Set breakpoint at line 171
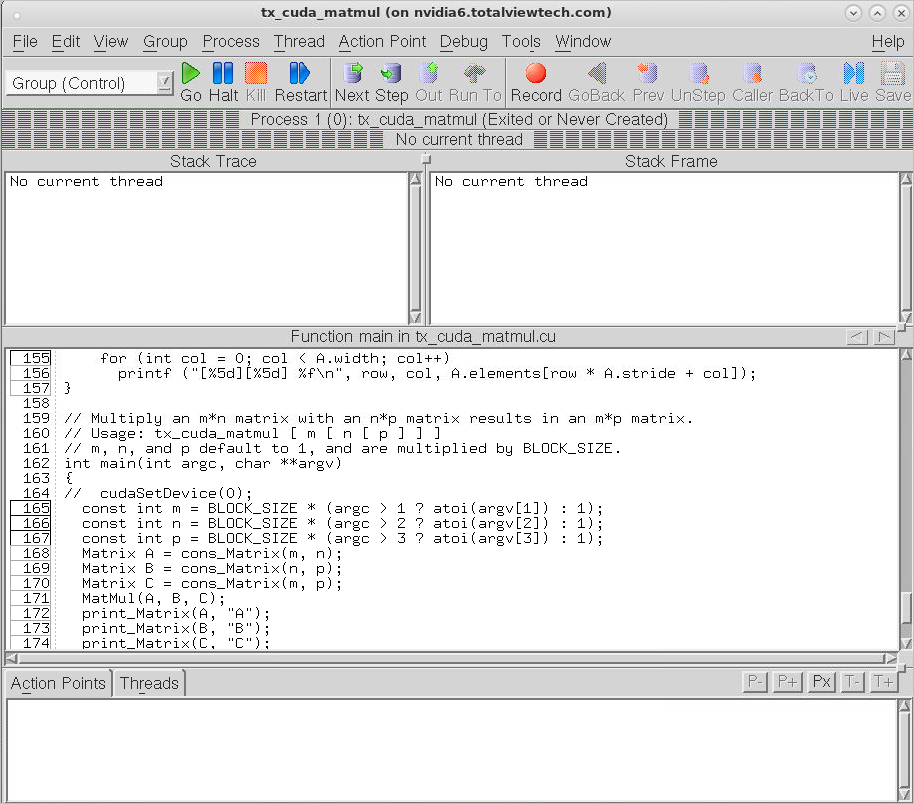 coord(31,598)
